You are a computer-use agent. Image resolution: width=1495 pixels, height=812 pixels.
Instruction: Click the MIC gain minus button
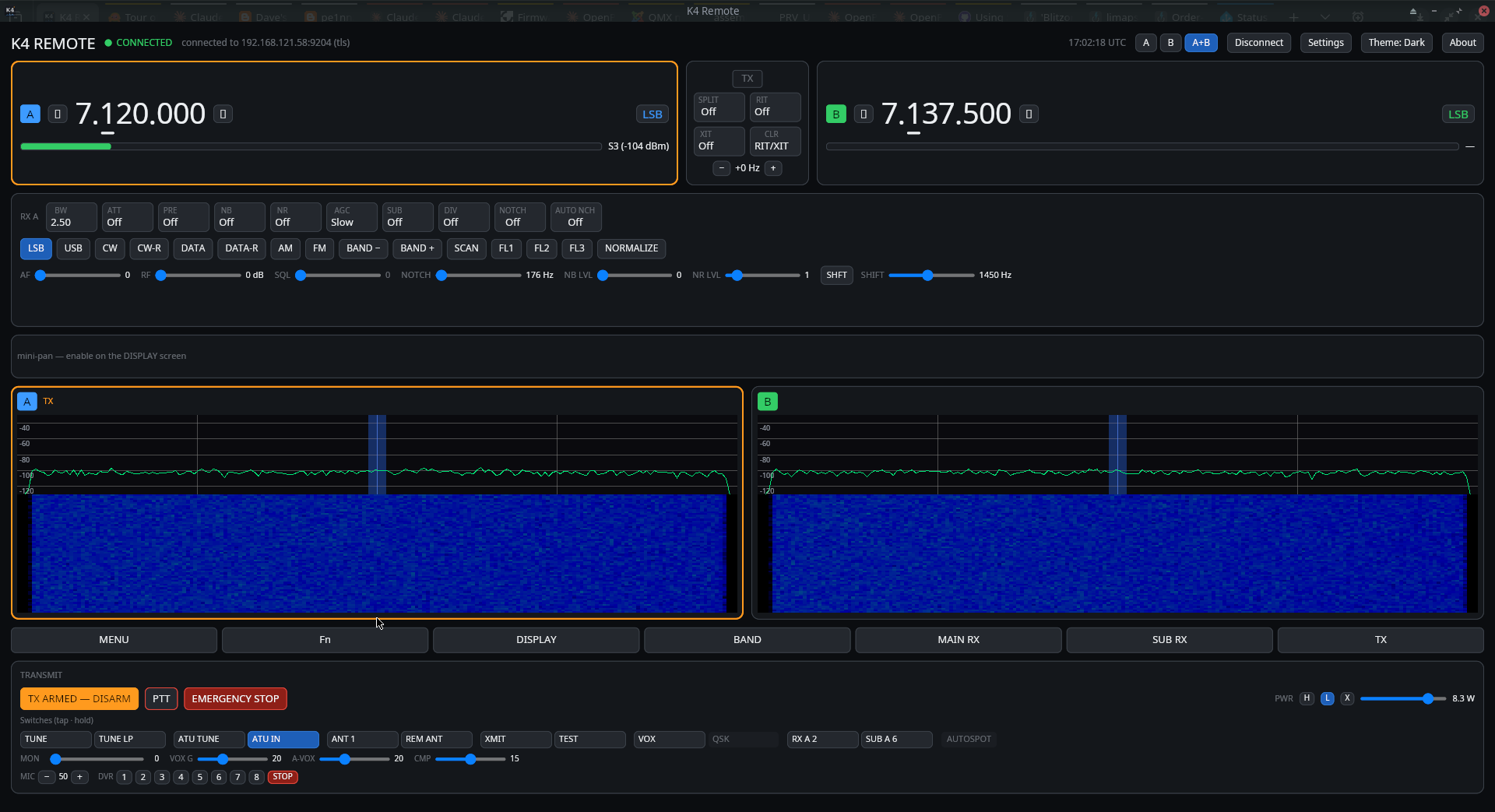point(47,777)
